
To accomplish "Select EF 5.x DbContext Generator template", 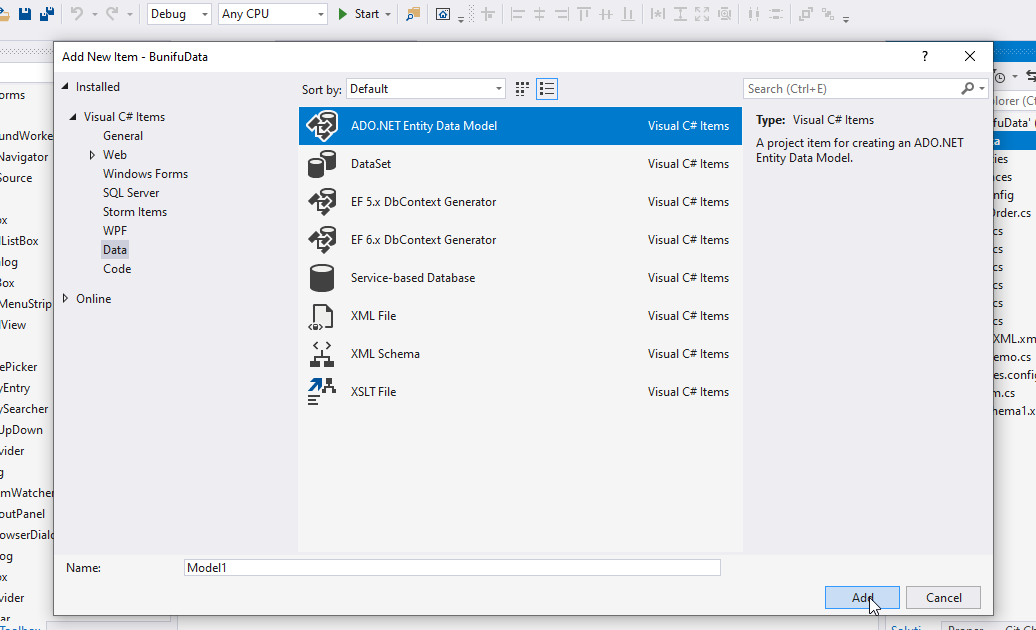I will pos(520,201).
